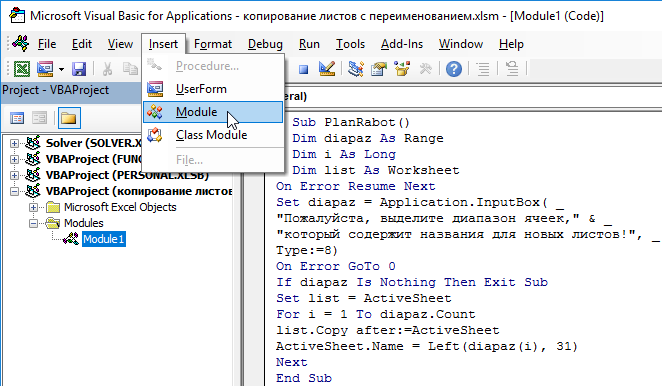Expand the Microsoft Excel Objects folder
This screenshot has width=662, height=386.
pyautogui.click(x=33, y=207)
